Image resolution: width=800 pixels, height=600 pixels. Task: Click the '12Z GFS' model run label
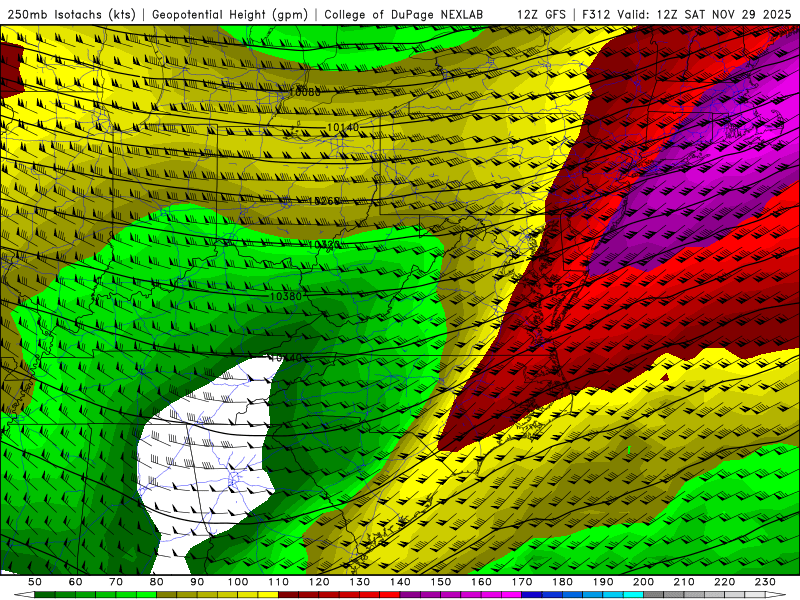[541, 14]
